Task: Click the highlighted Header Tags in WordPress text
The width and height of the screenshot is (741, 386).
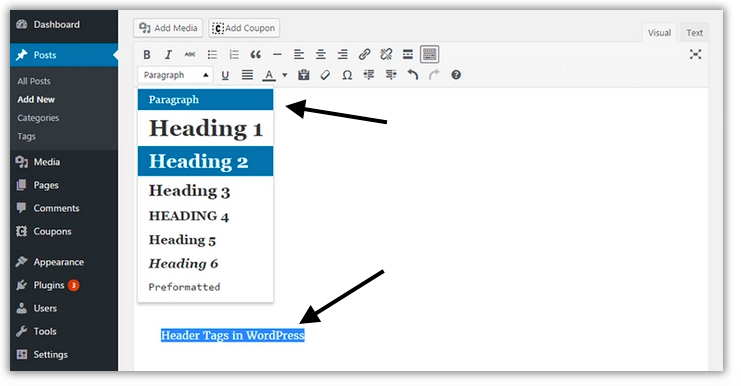Action: [233, 335]
